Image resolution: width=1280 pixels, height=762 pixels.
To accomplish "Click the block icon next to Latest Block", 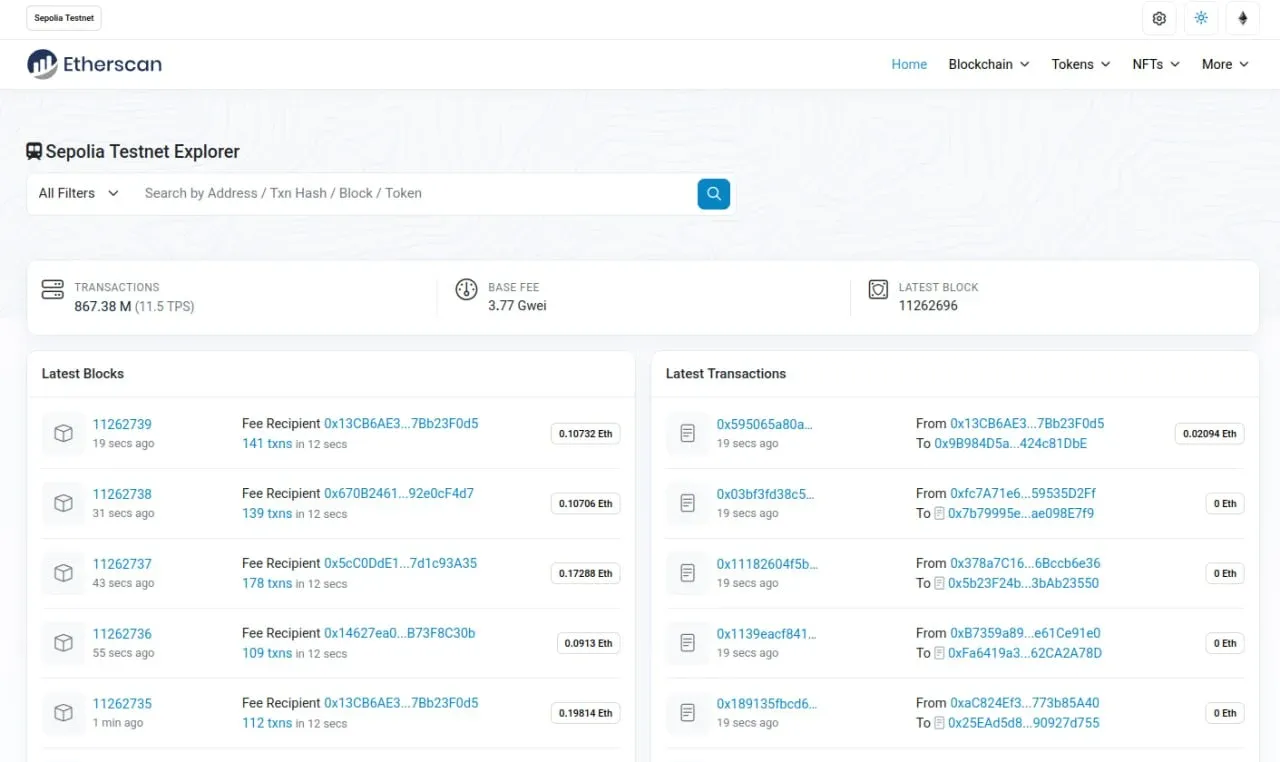I will pos(878,290).
